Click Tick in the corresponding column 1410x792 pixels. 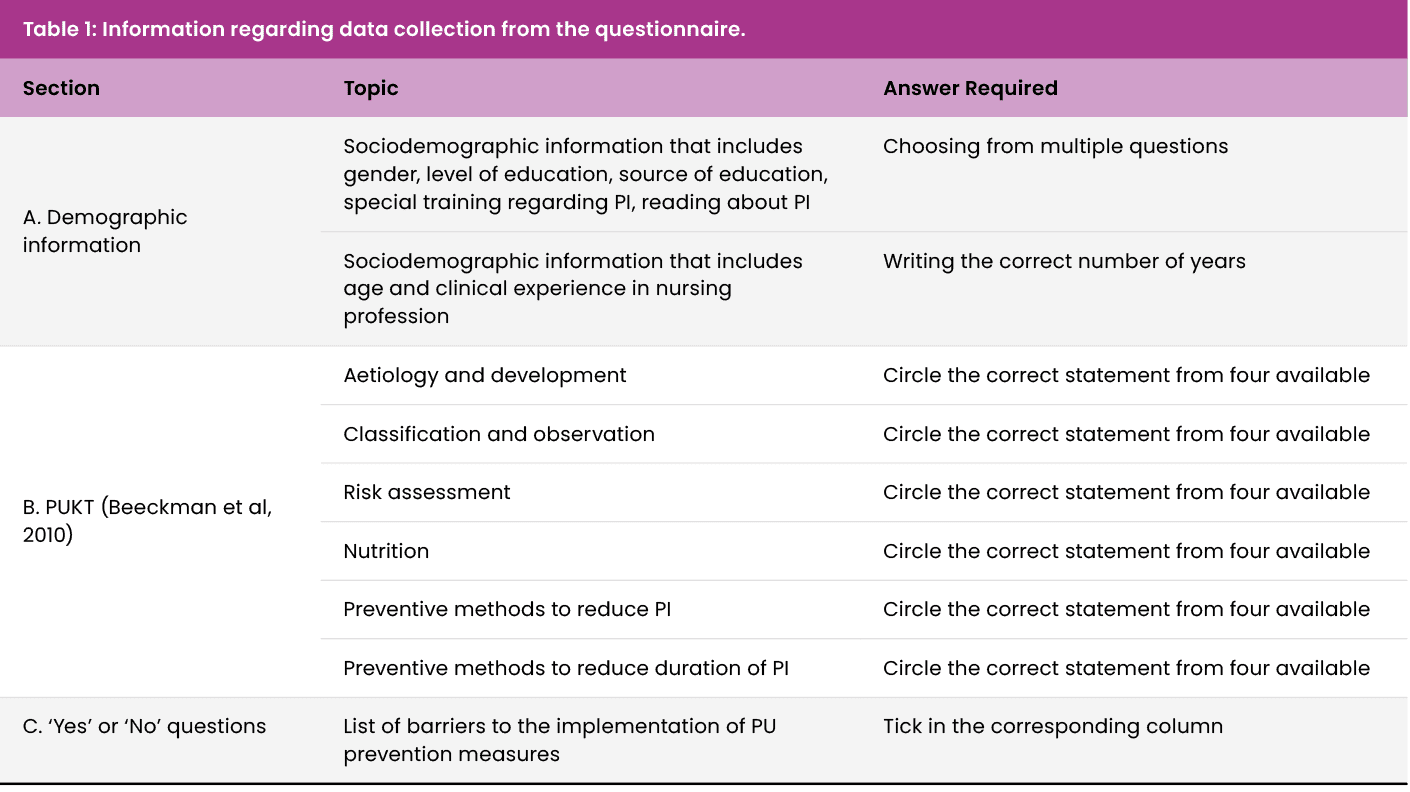[x=1053, y=726]
